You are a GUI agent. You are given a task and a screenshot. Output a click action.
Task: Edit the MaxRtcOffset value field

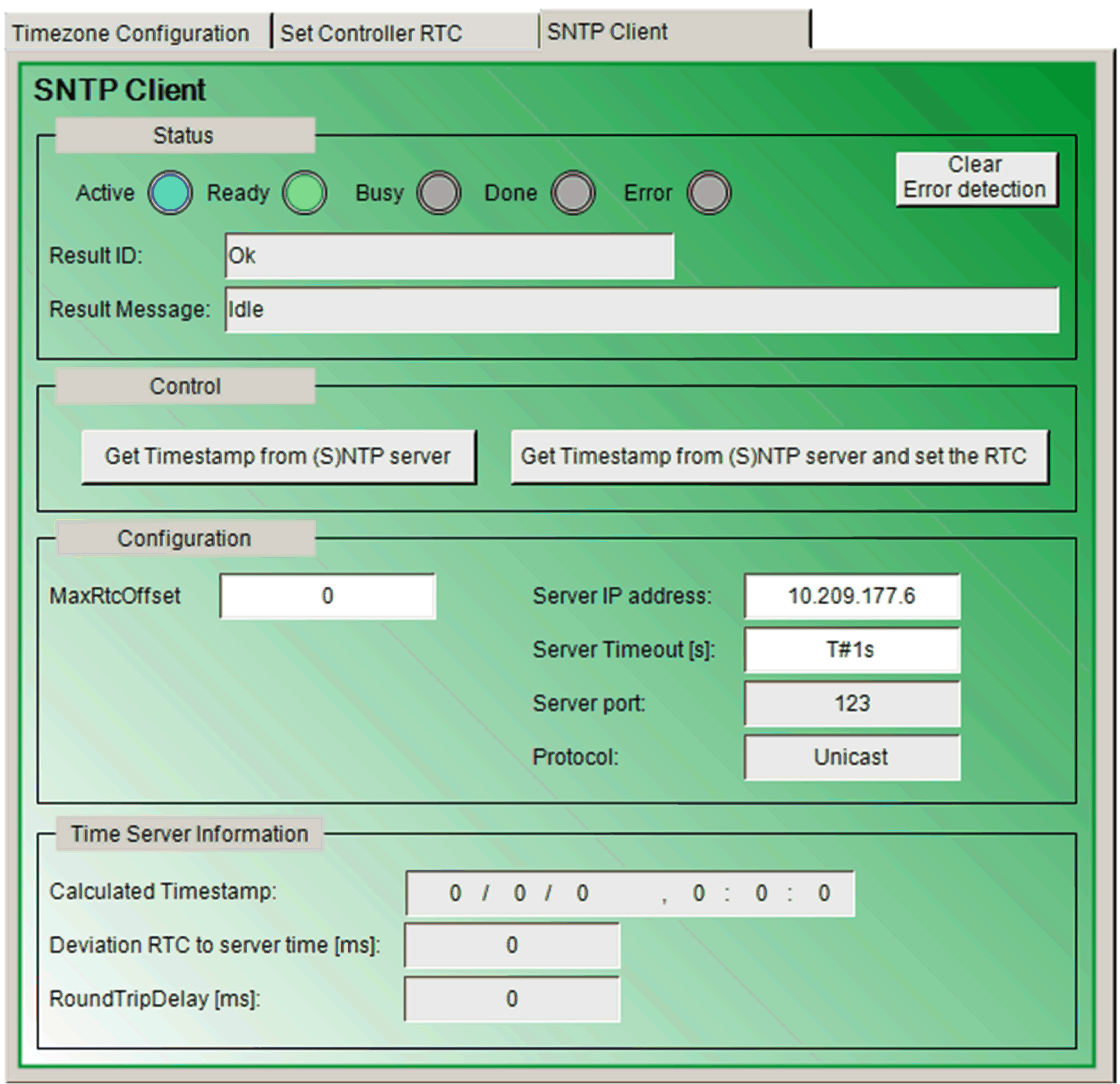coord(327,596)
